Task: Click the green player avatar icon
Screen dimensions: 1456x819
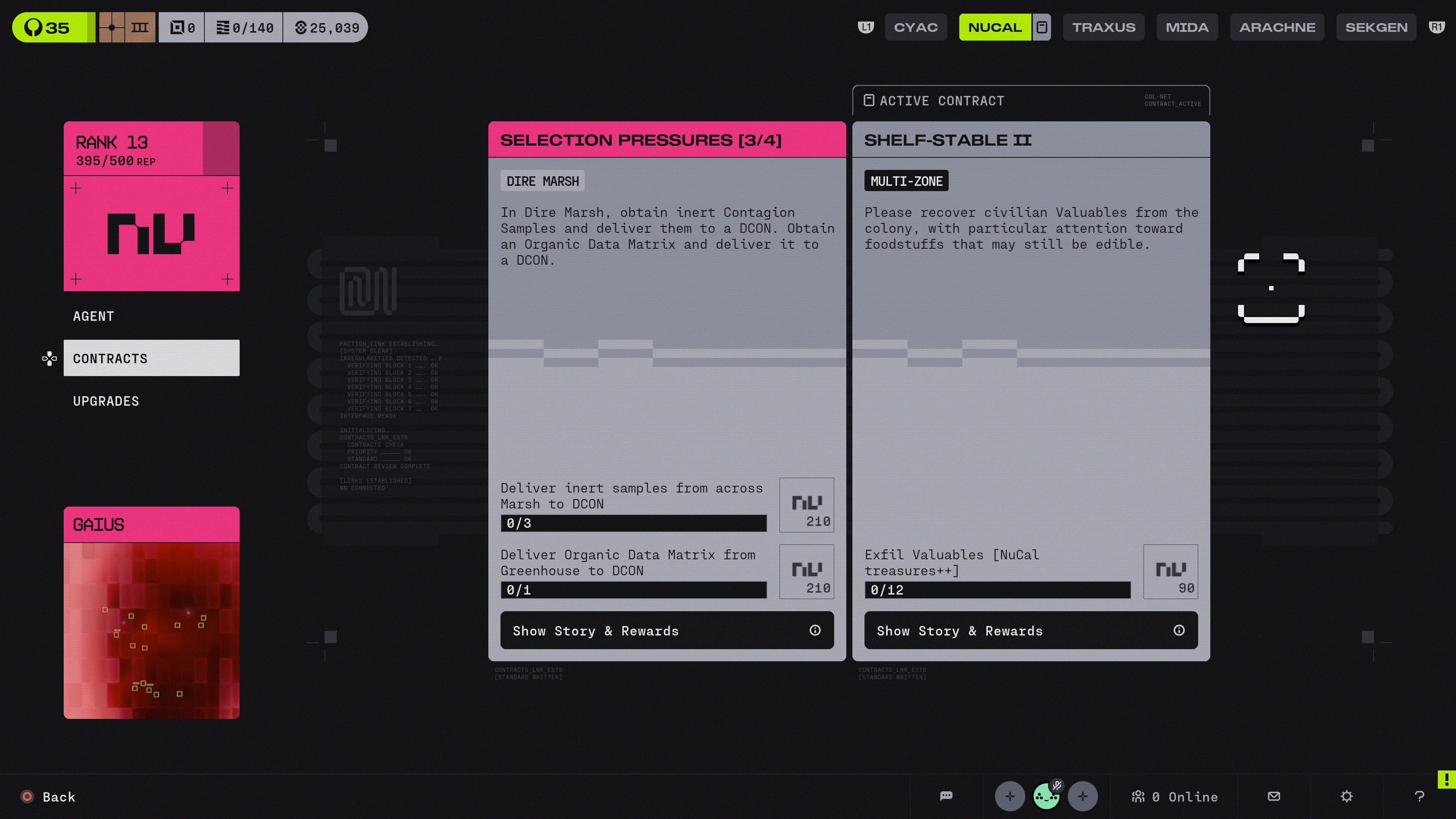Action: click(x=1046, y=796)
